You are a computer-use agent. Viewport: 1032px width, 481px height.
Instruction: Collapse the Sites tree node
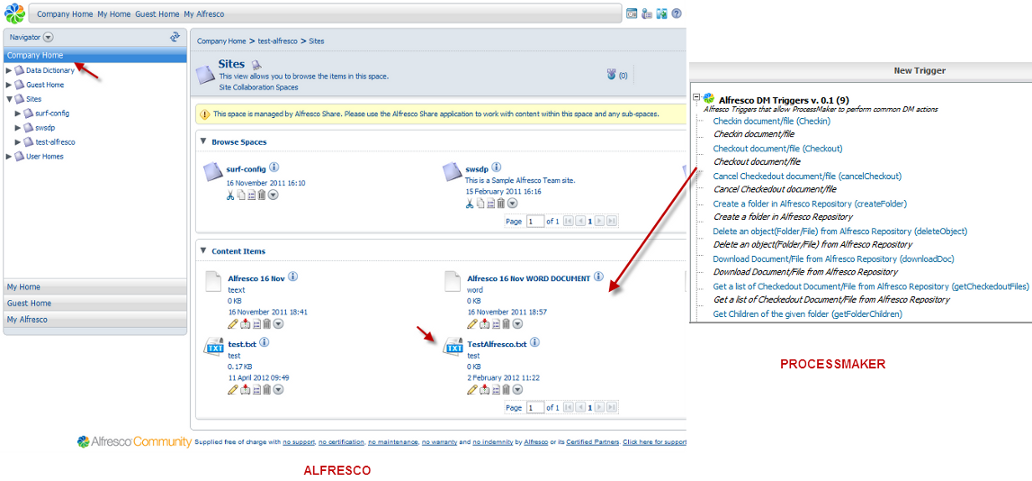pos(9,99)
